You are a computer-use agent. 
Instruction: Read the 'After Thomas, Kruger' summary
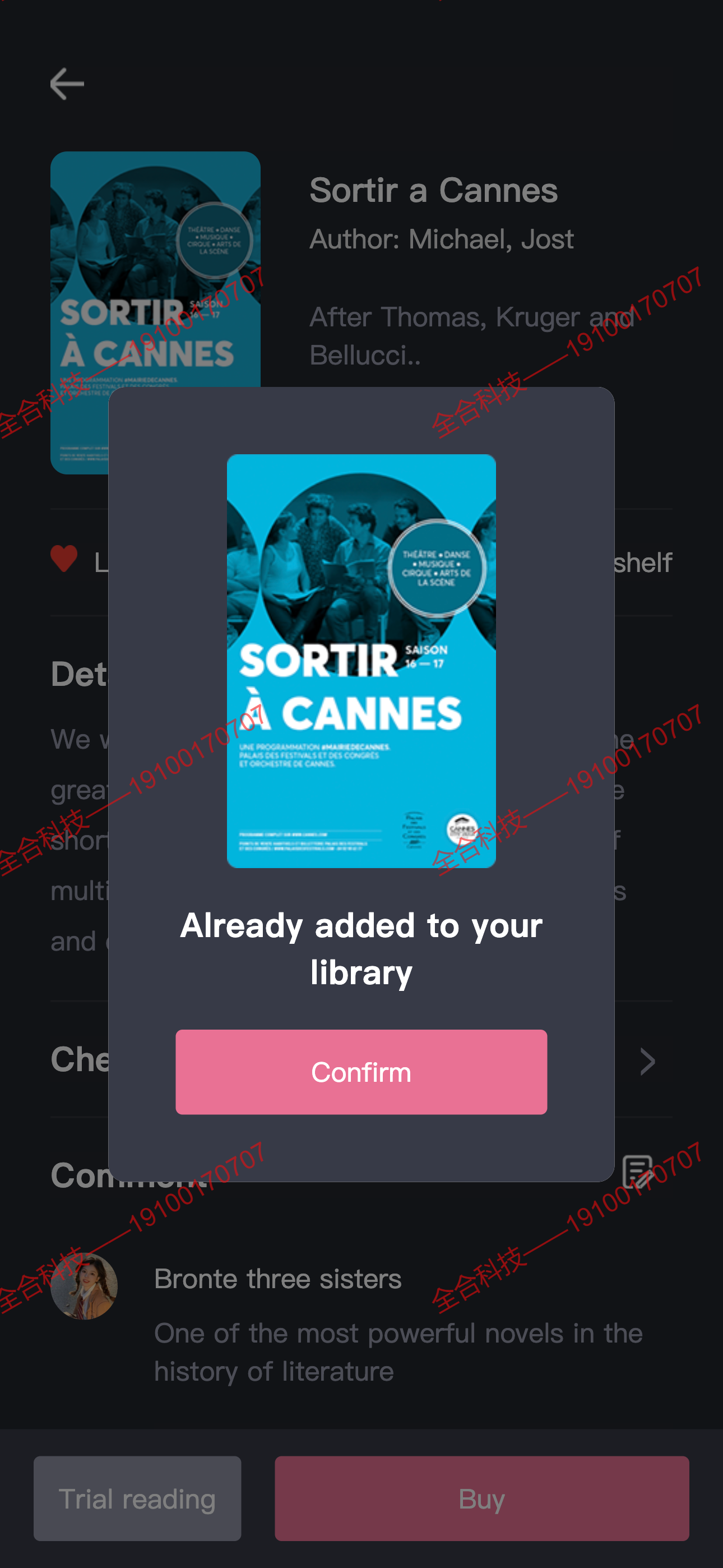point(472,336)
